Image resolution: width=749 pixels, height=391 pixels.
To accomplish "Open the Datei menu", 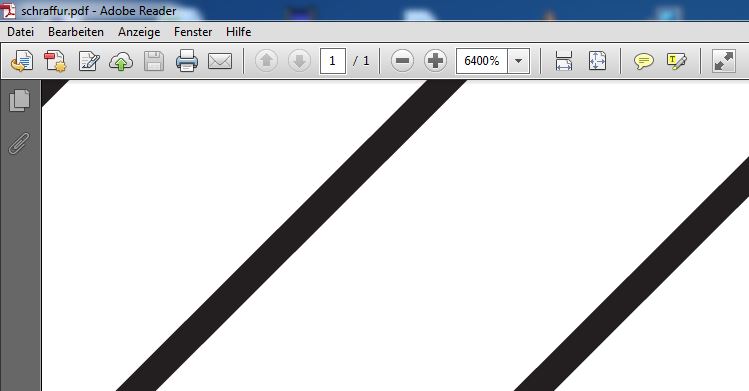I will point(21,32).
